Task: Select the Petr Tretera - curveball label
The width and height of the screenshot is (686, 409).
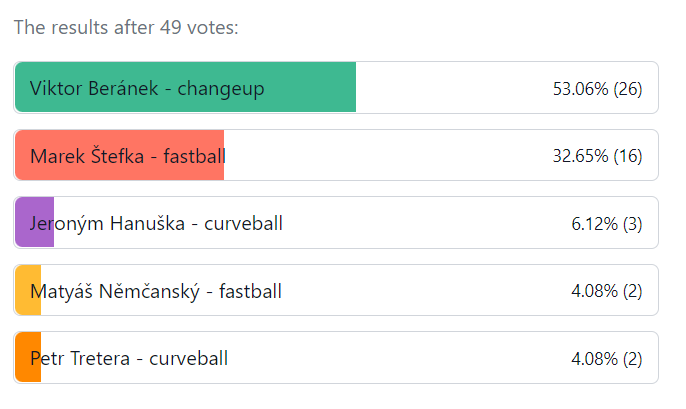Action: pyautogui.click(x=129, y=358)
